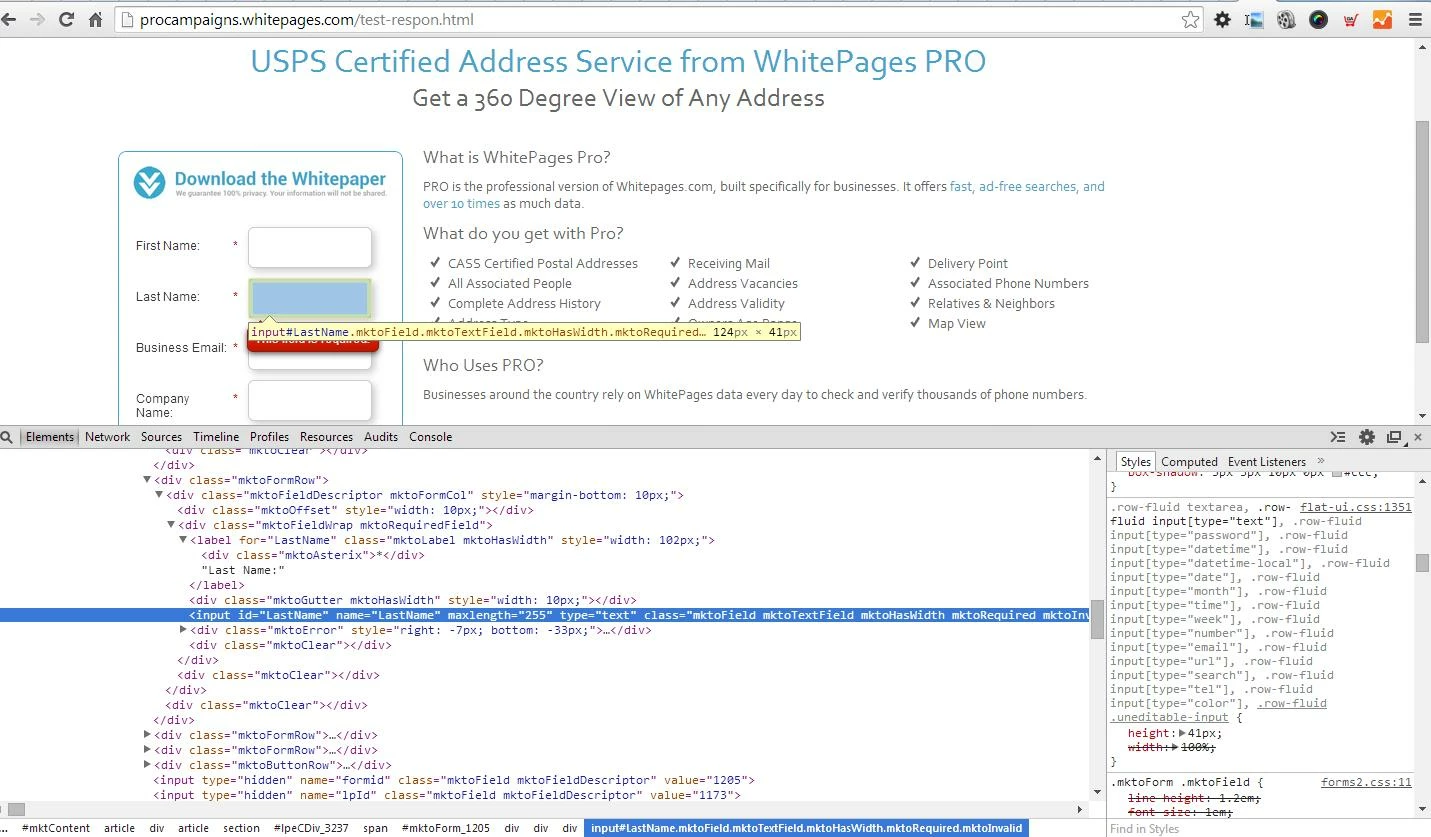This screenshot has height=837, width=1431.
Task: Collapse the label for LastName node
Action: click(182, 540)
